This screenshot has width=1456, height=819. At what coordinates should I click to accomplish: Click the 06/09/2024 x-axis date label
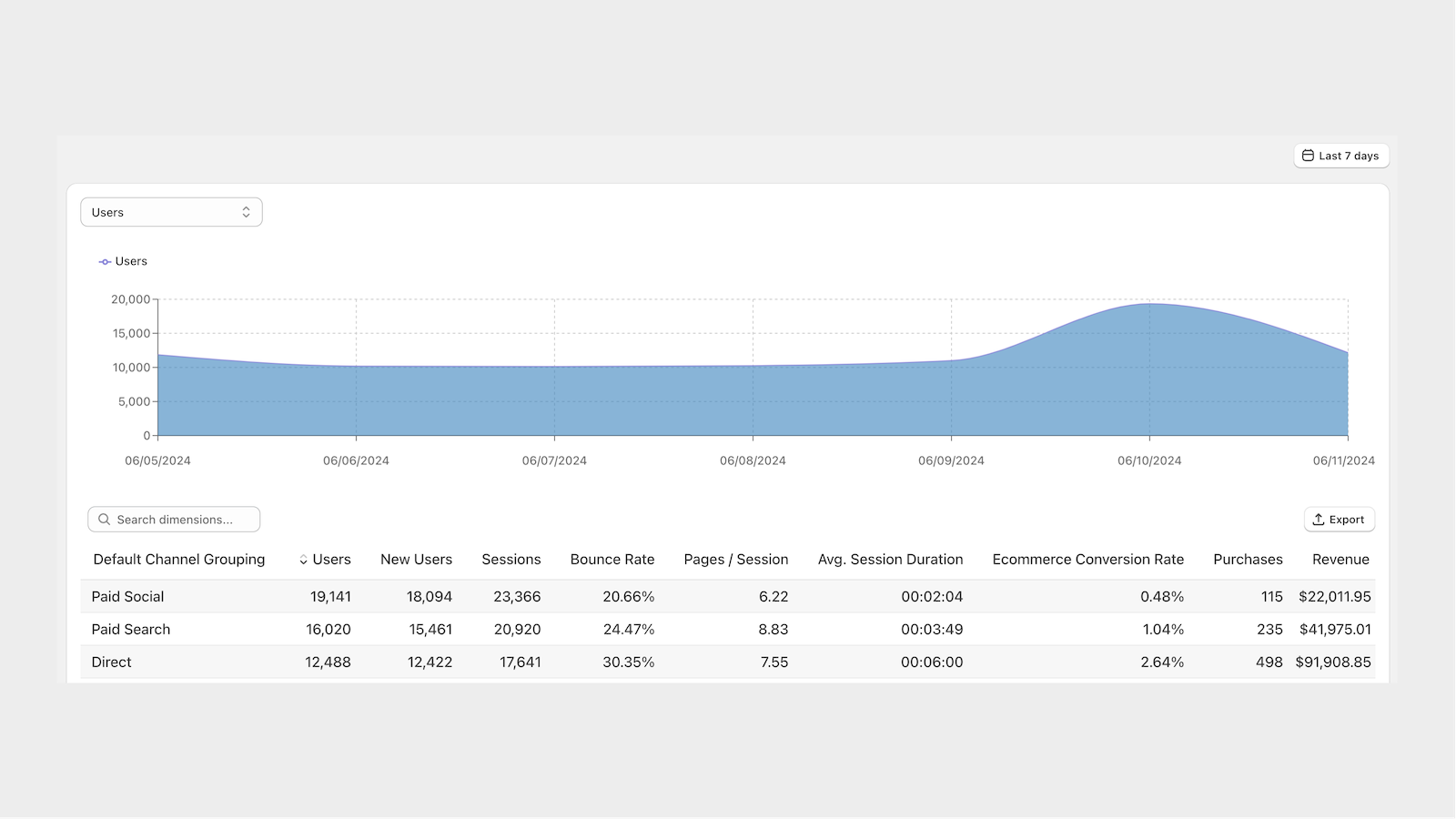click(x=951, y=460)
